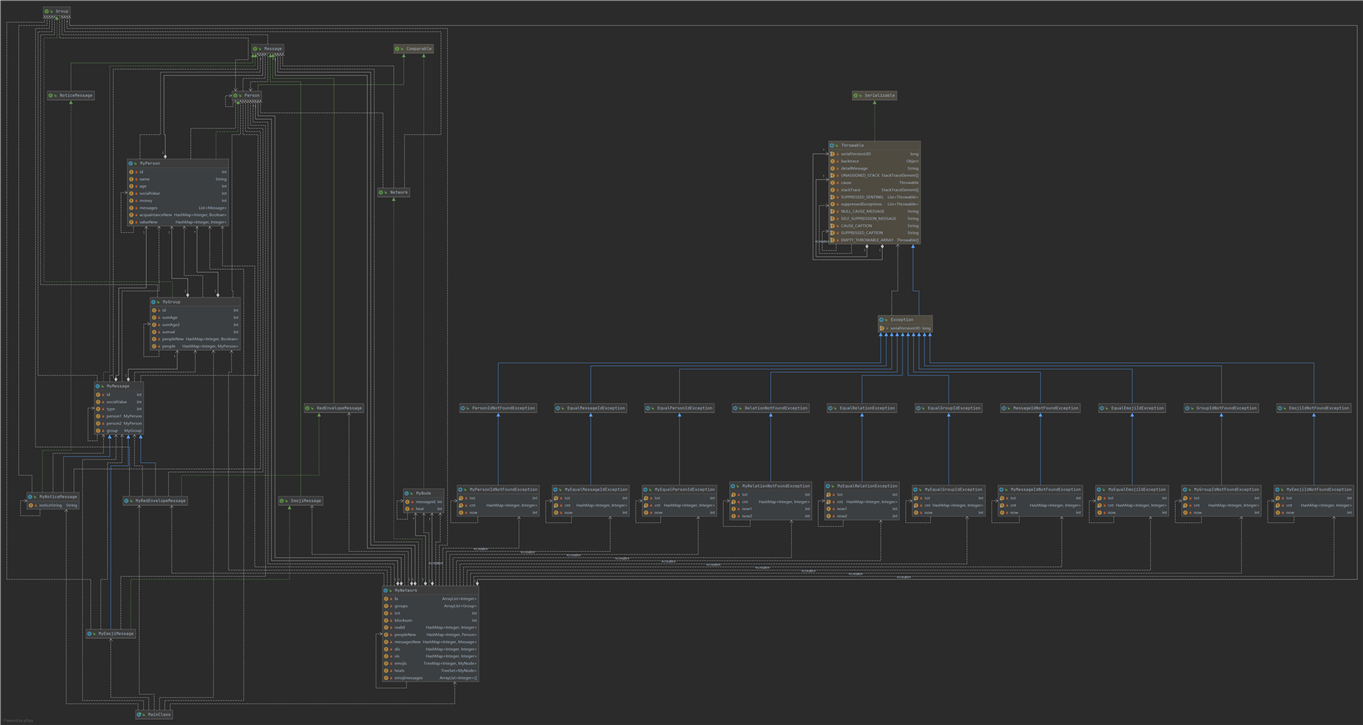Select the MyMessageIdNotFoundException class header
The width and height of the screenshot is (1363, 725).
tap(1040, 490)
